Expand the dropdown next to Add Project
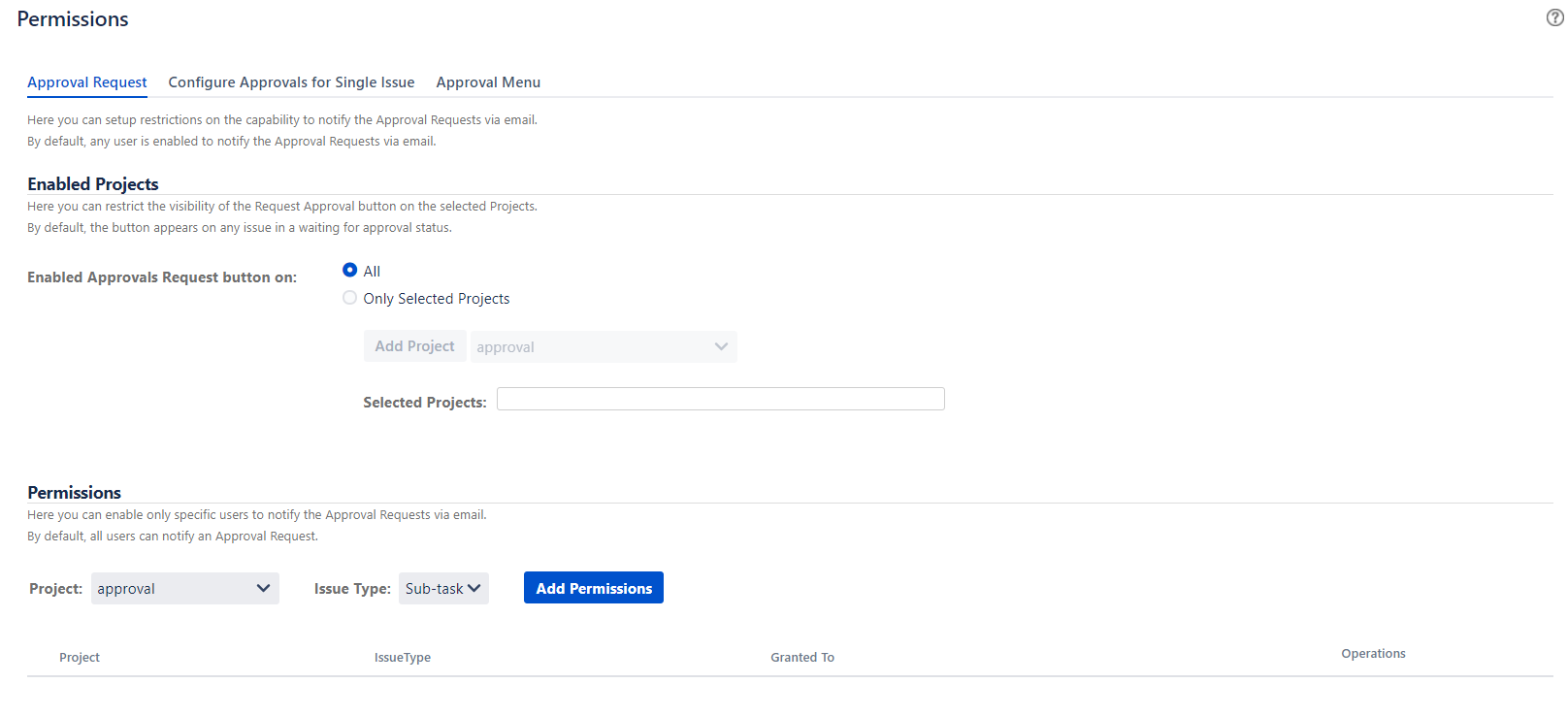 [x=603, y=346]
